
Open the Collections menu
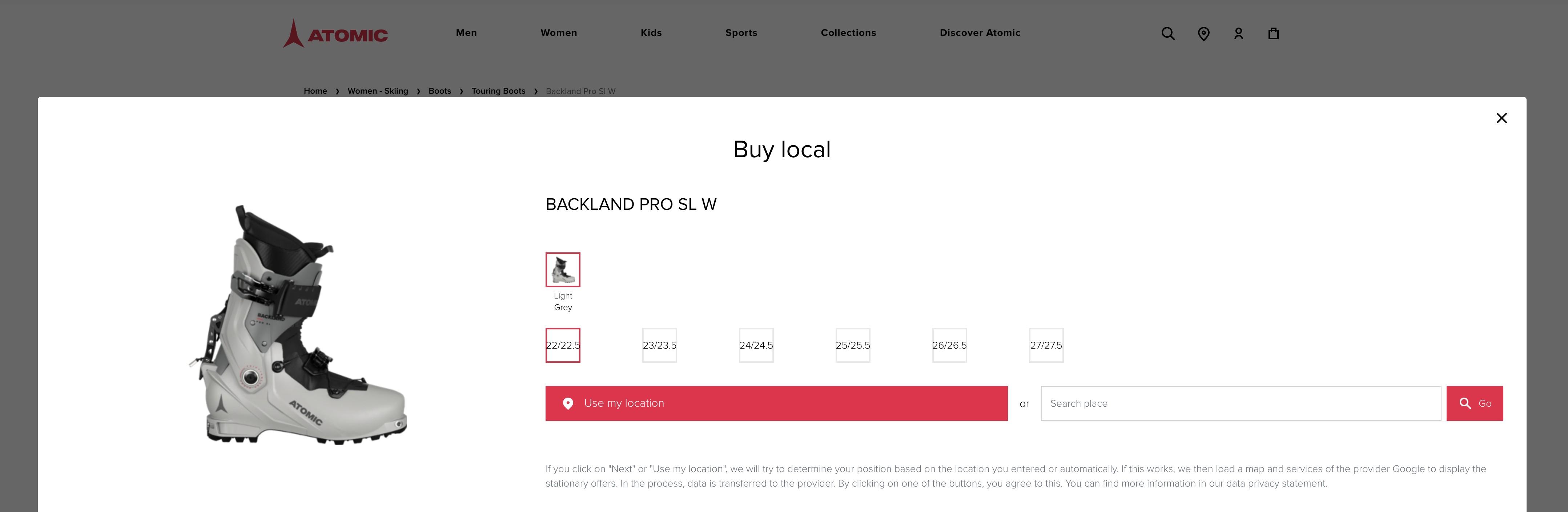[848, 33]
